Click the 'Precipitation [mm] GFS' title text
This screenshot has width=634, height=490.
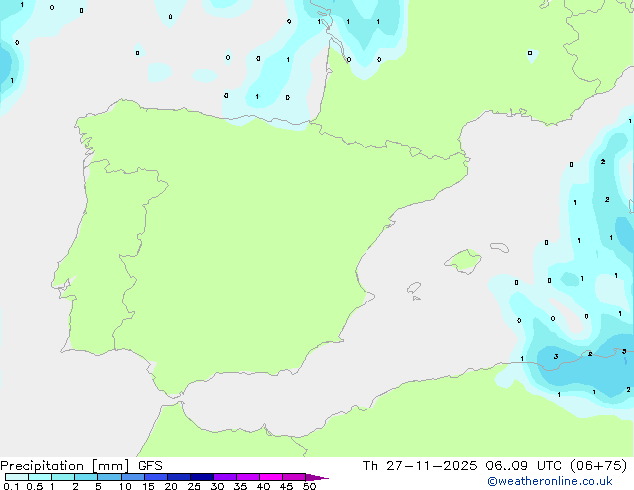tap(81, 466)
